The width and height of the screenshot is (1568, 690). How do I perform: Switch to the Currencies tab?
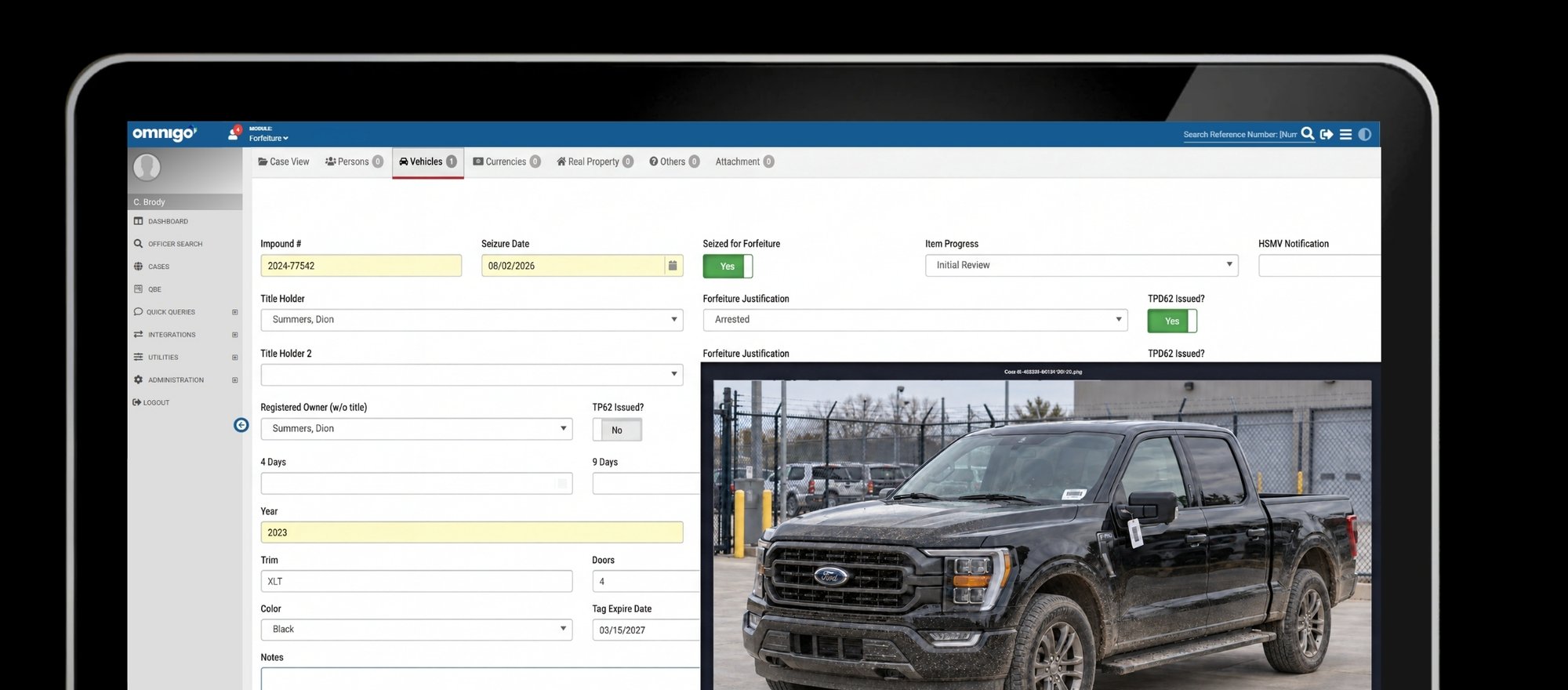[x=506, y=162]
